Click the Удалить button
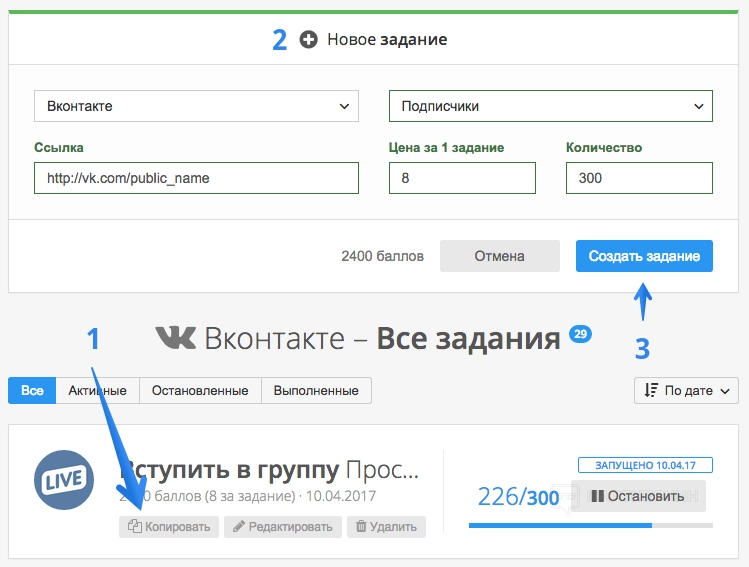 386,527
